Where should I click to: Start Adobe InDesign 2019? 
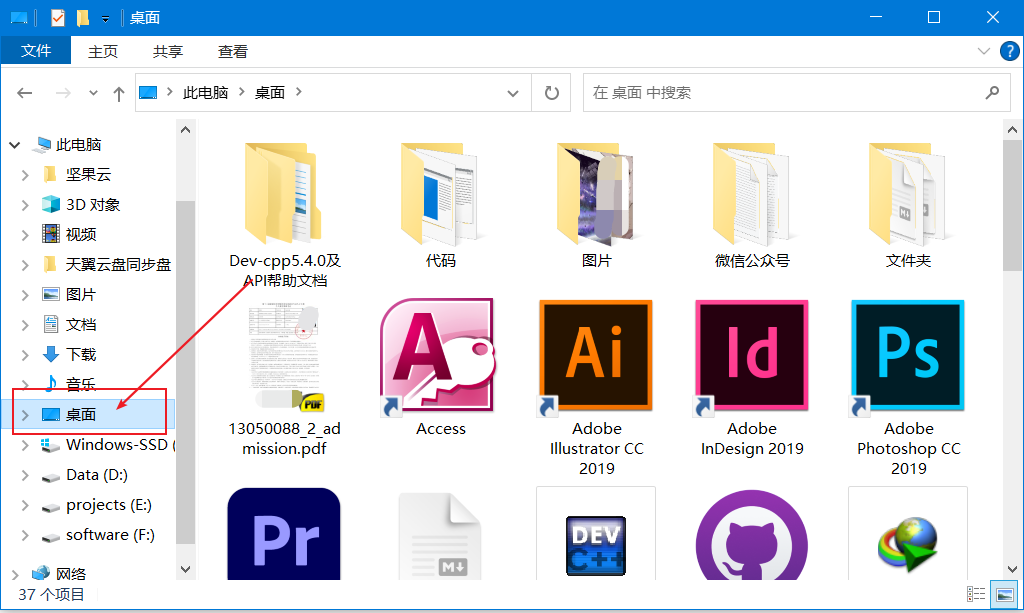click(x=751, y=355)
